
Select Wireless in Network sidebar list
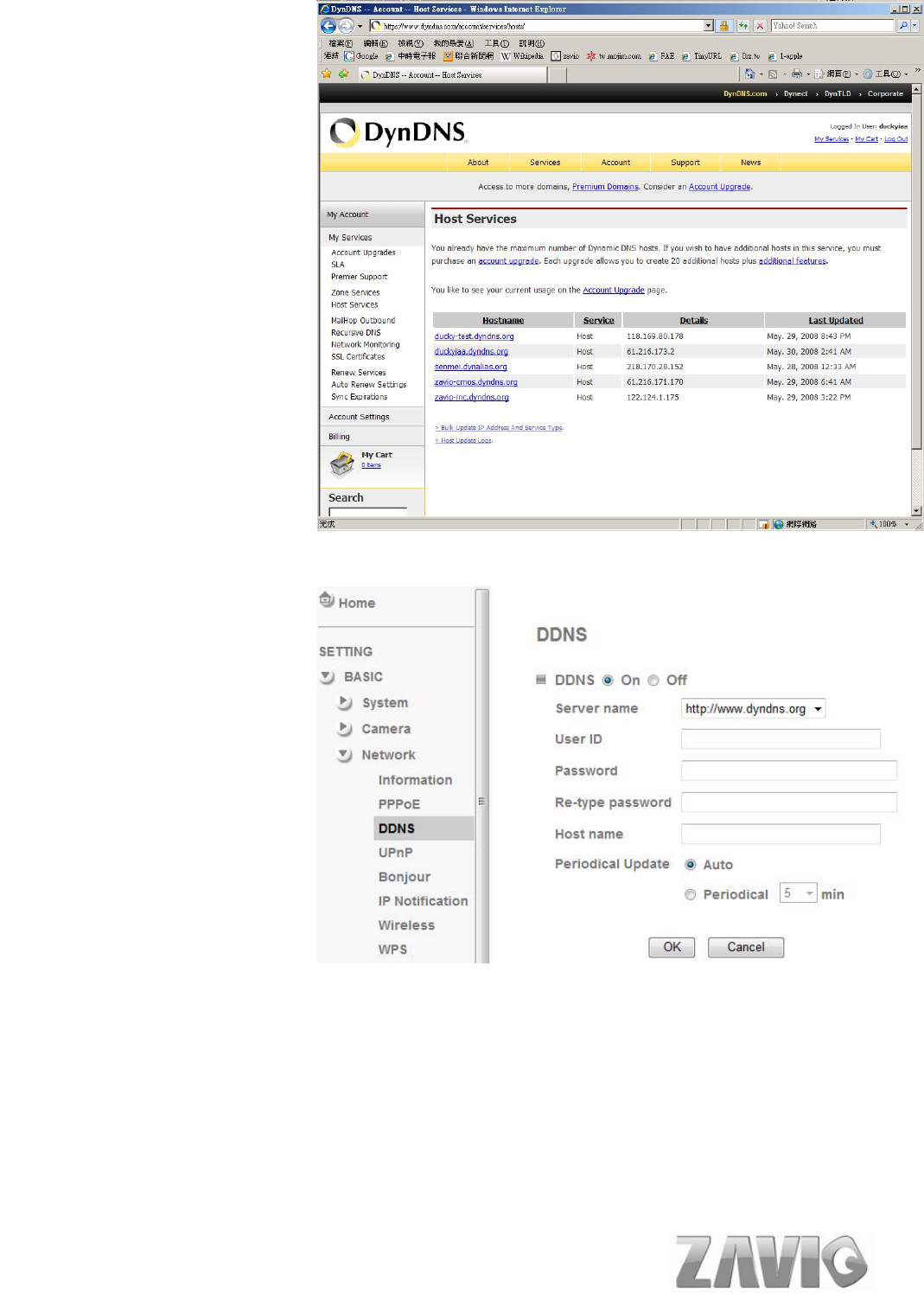tap(406, 925)
